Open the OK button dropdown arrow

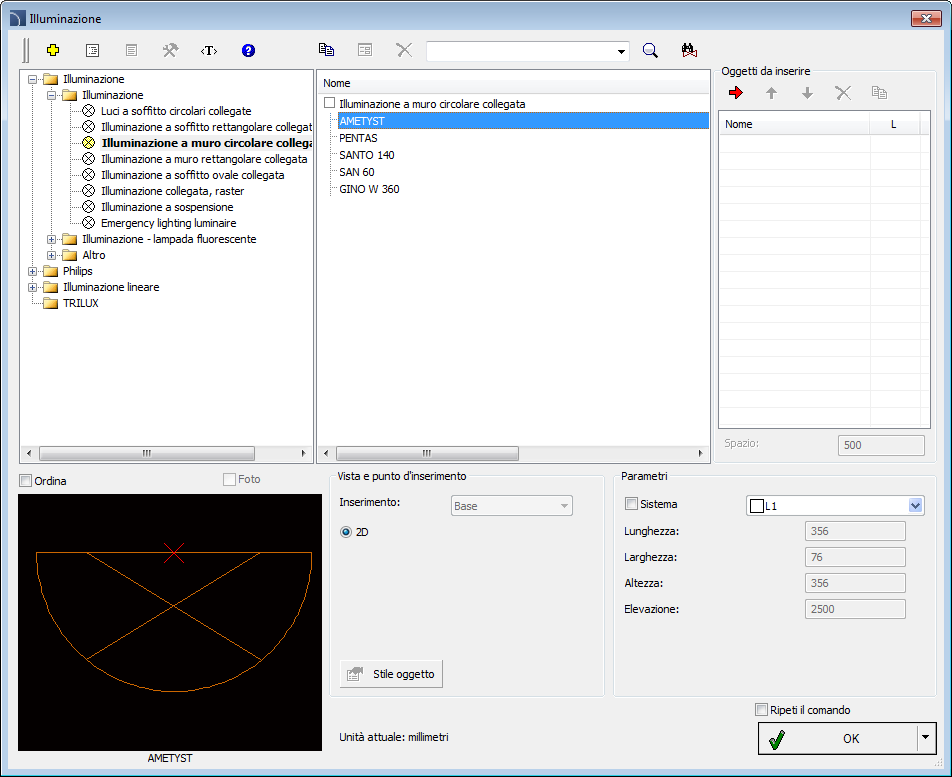point(926,738)
